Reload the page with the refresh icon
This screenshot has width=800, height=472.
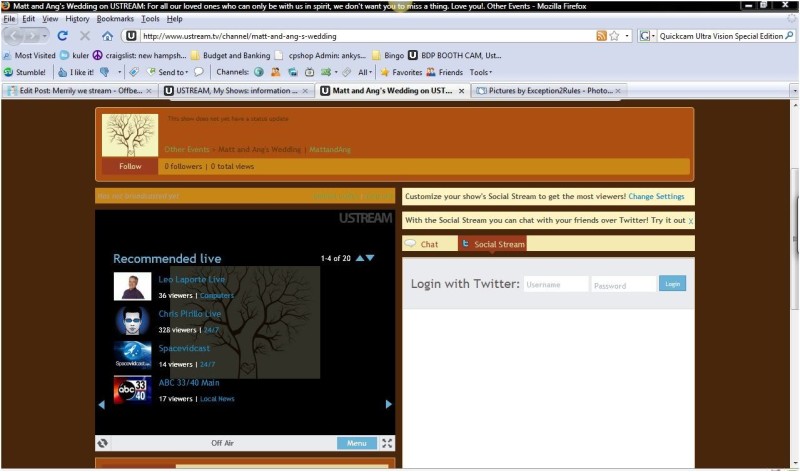(x=62, y=36)
